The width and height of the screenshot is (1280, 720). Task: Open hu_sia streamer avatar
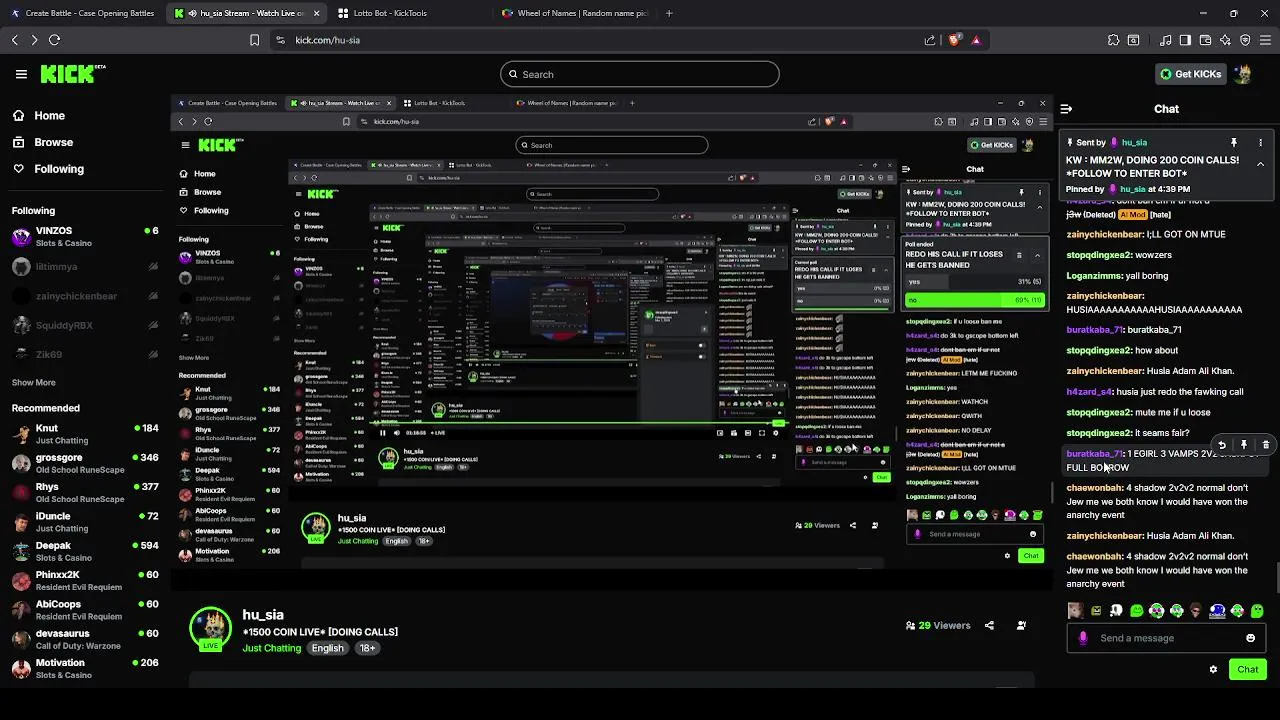pos(211,627)
